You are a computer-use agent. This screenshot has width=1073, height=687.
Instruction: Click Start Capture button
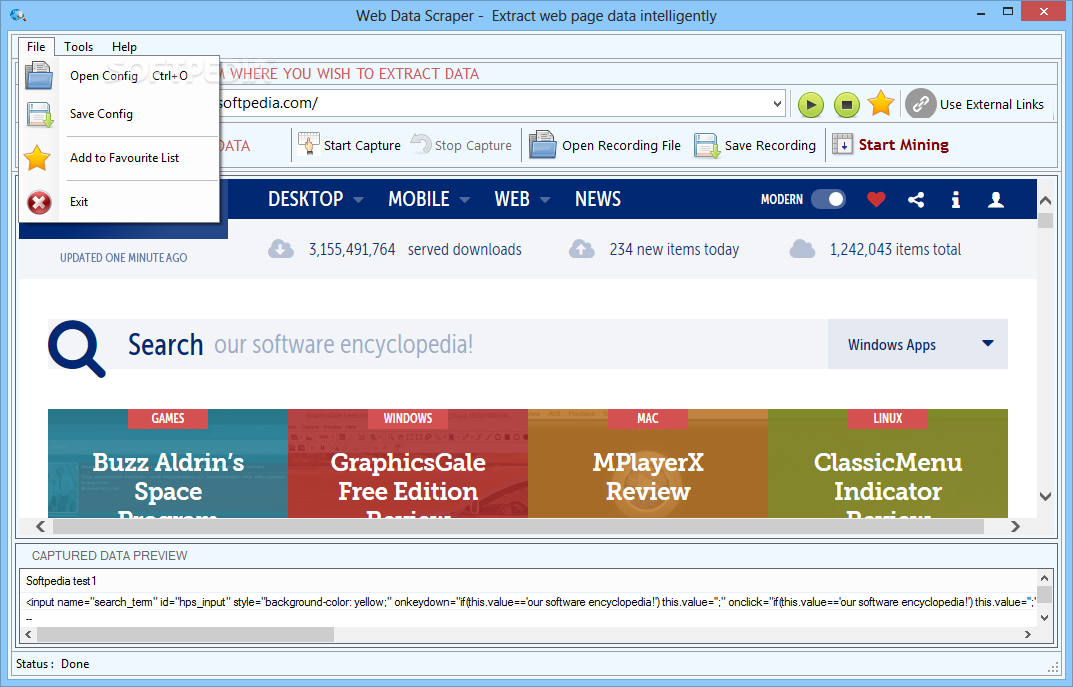[350, 145]
